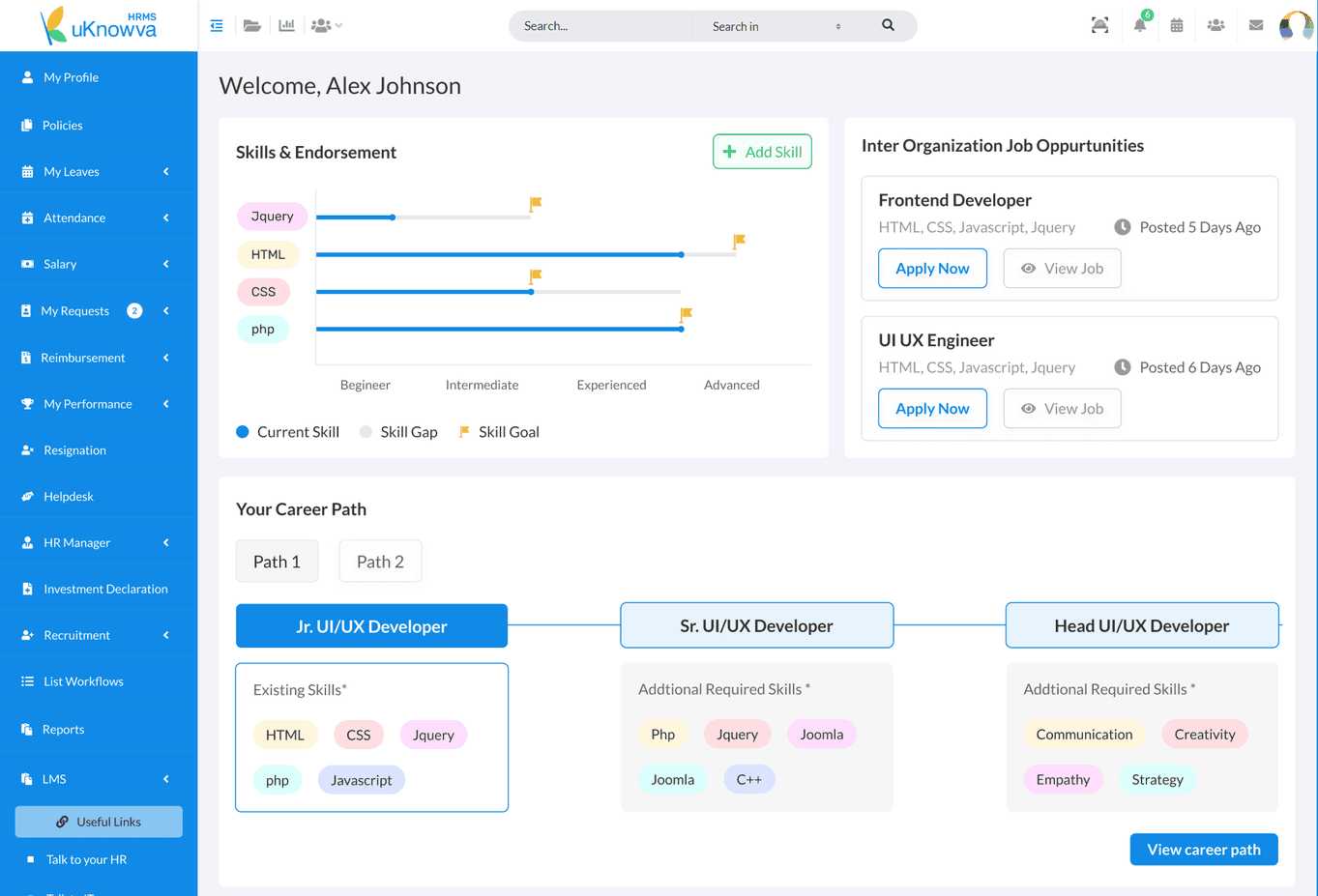Image resolution: width=1318 pixels, height=896 pixels.
Task: Click Apply Now for Frontend Developer
Action: pos(931,268)
